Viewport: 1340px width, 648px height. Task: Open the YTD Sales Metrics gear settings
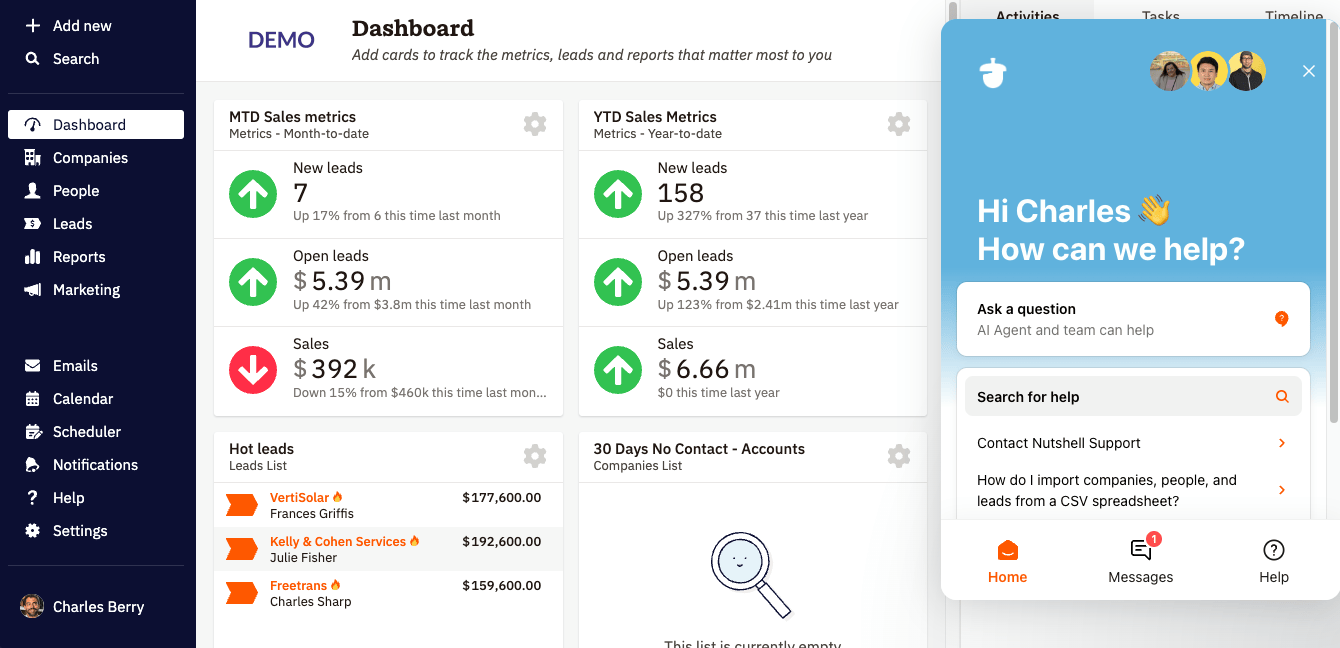click(899, 124)
